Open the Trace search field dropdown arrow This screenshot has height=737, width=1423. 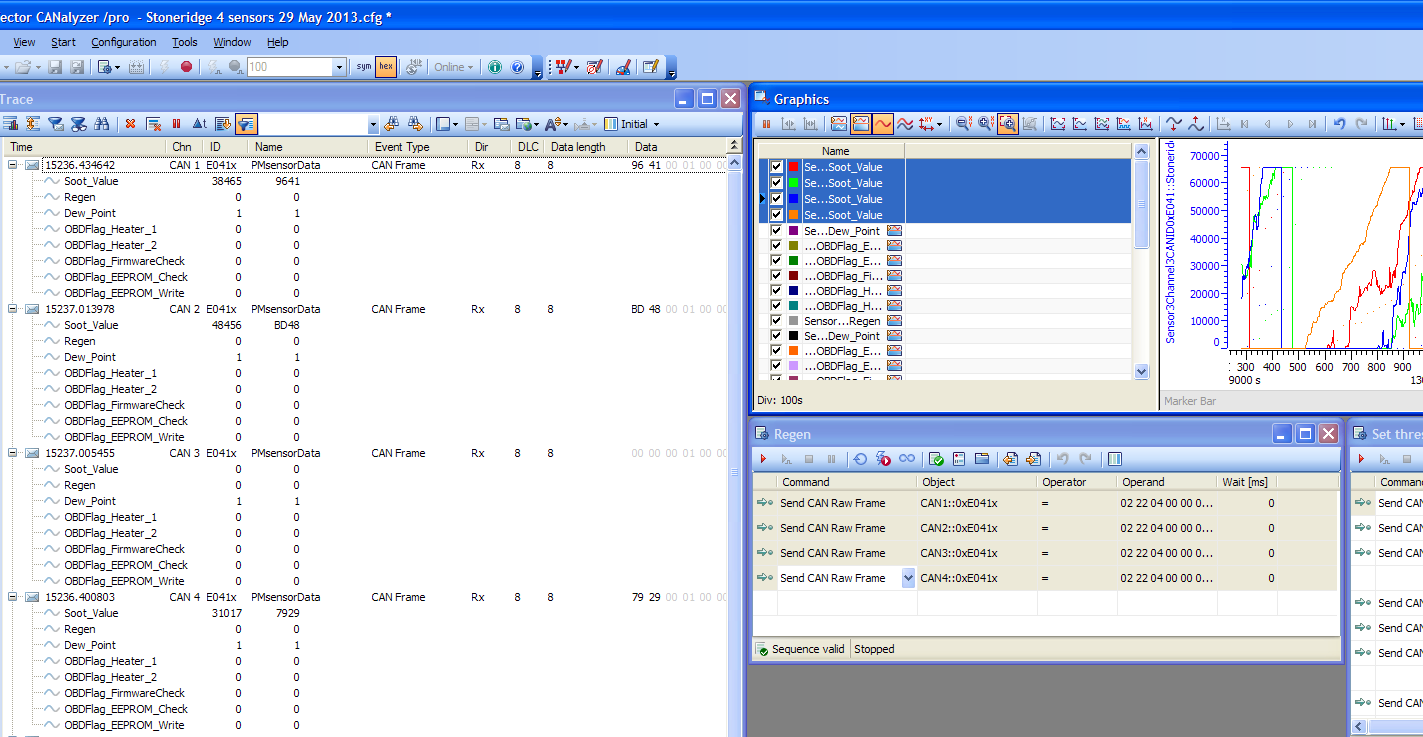(x=373, y=124)
